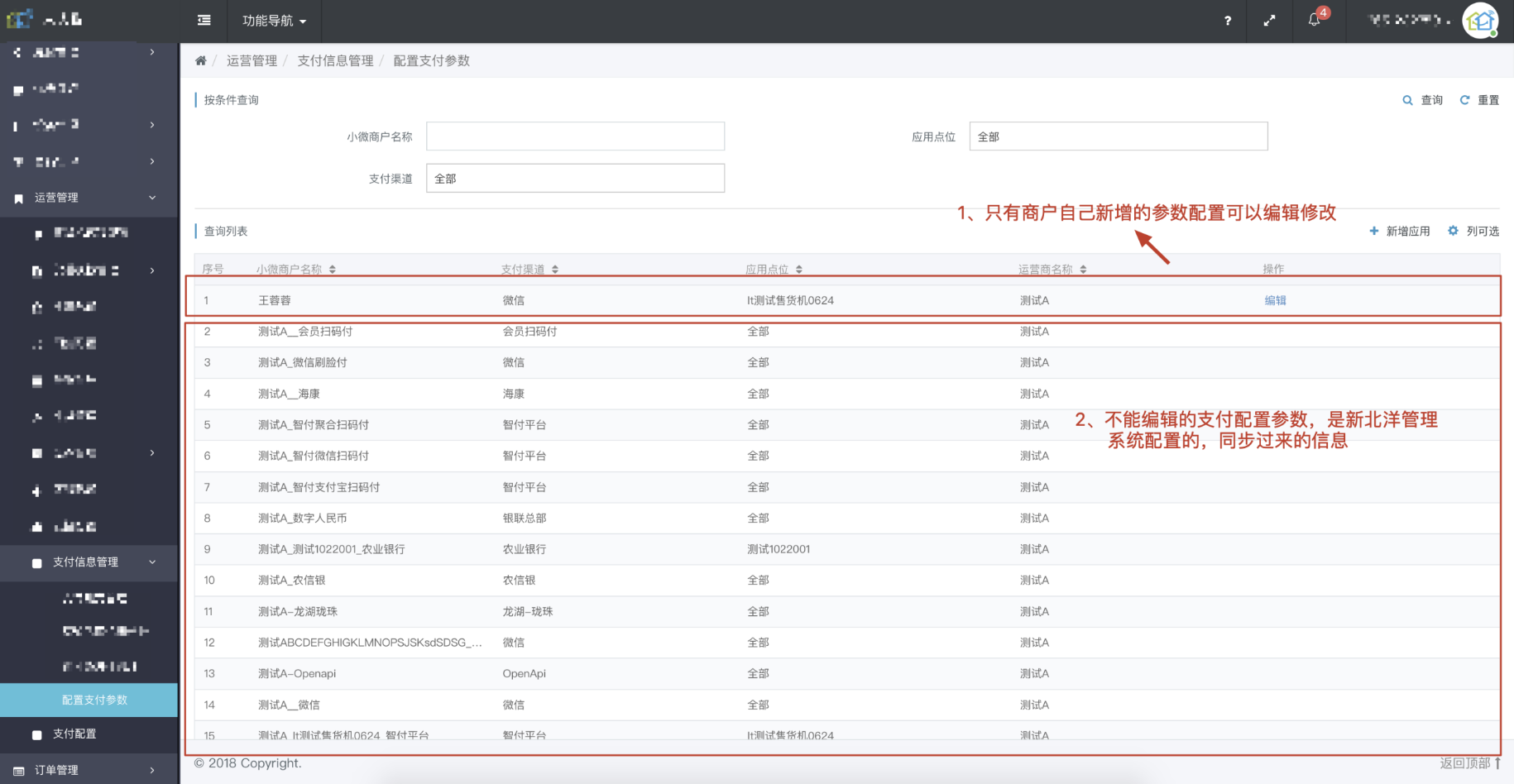1514x784 pixels.
Task: Toggle the sidebar hamburger menu icon
Action: [x=204, y=21]
